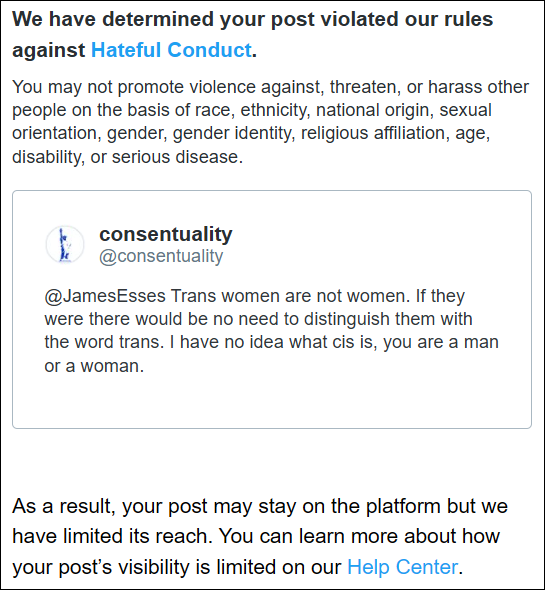
Task: Click the @consentuality handle under the name
Action: [x=161, y=257]
